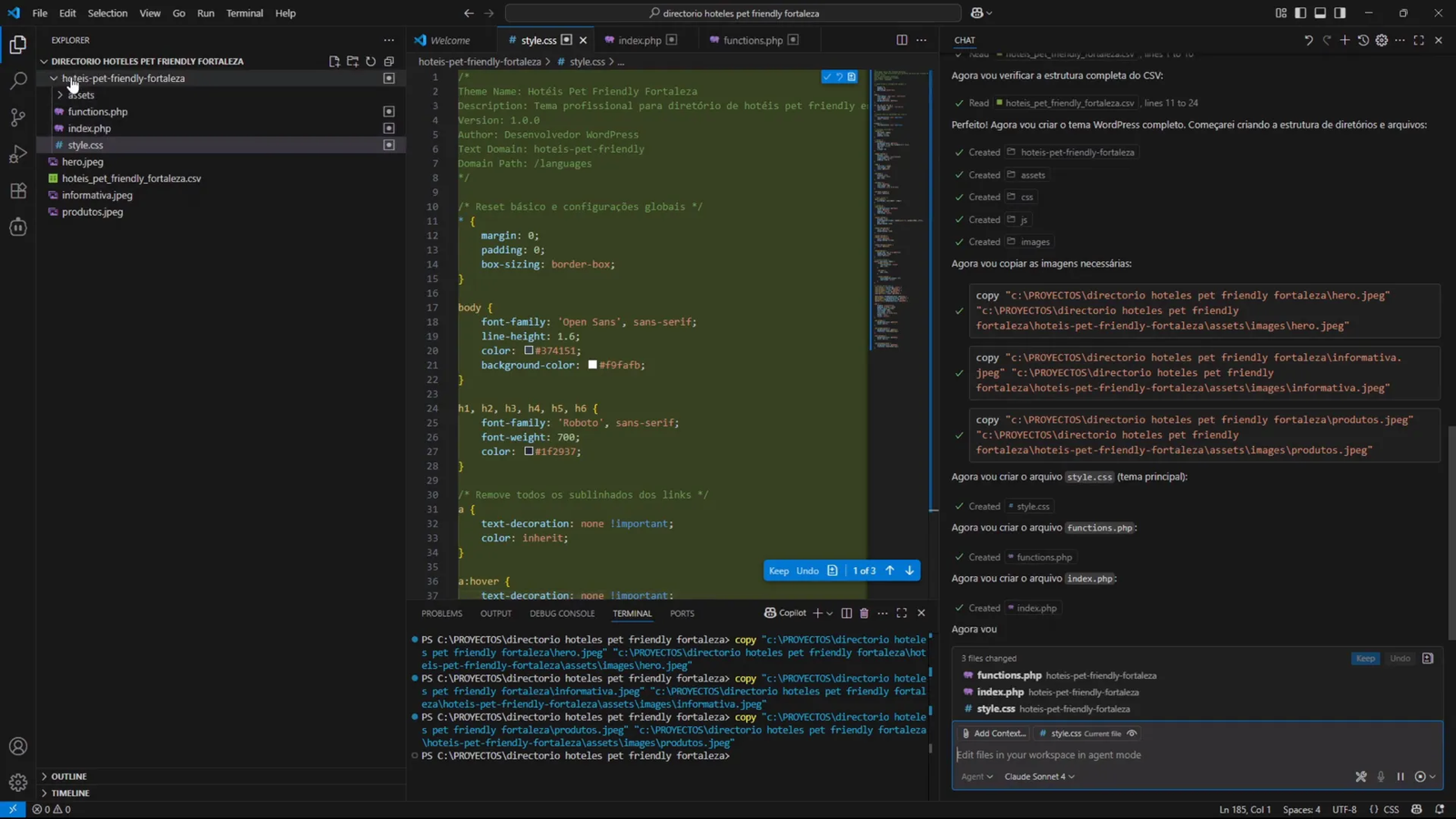Click the #f9fafb color swatch
This screenshot has height=819, width=1456.
[x=592, y=364]
